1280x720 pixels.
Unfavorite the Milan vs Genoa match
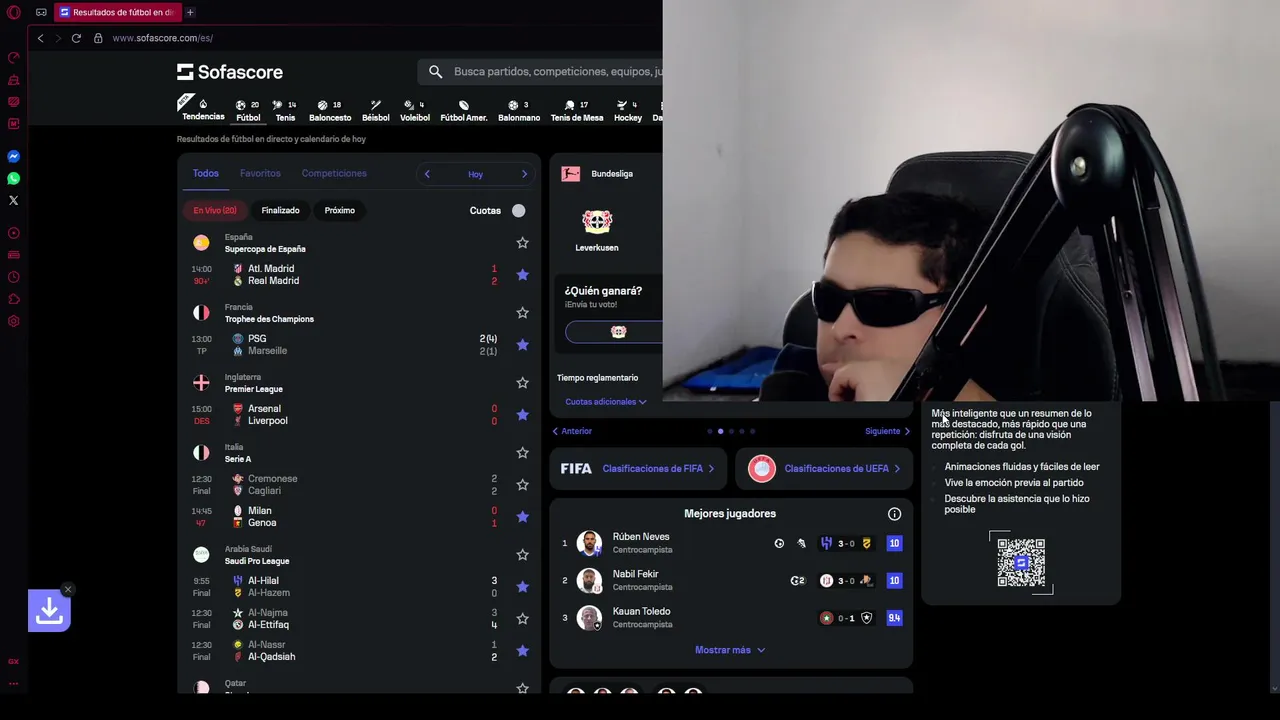pyautogui.click(x=522, y=517)
